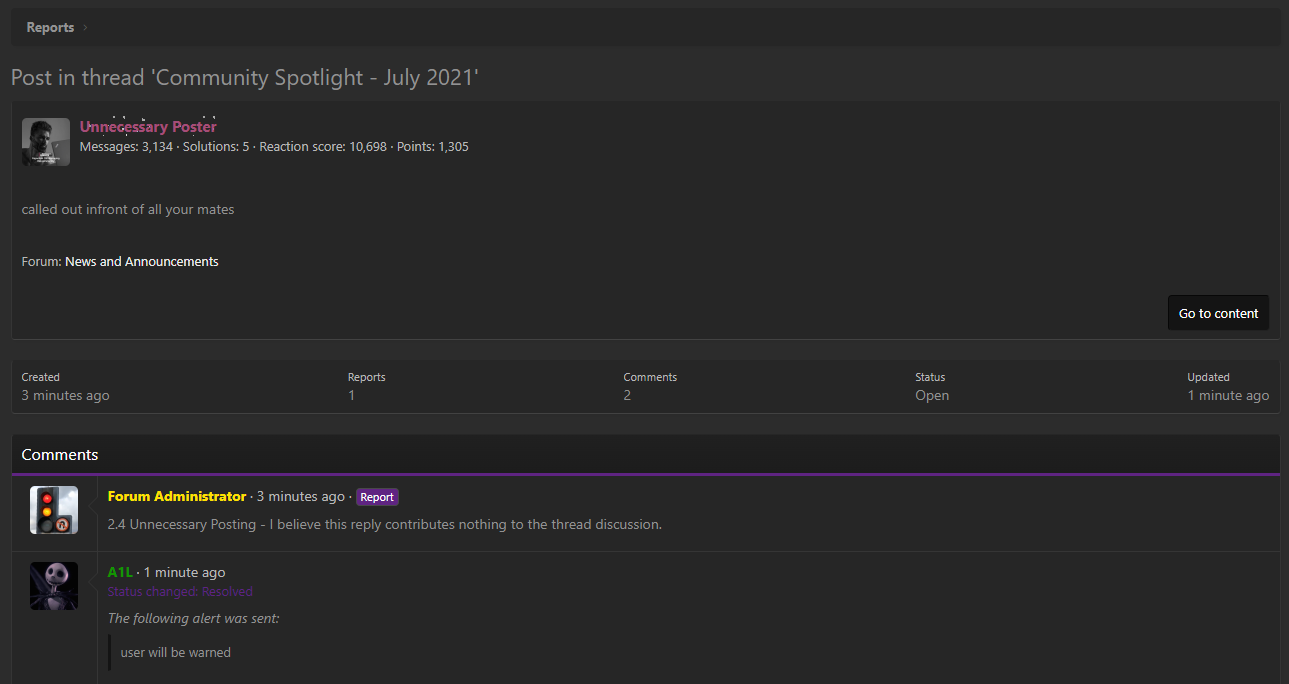Open A1L's skeleton avatar

pos(53,586)
